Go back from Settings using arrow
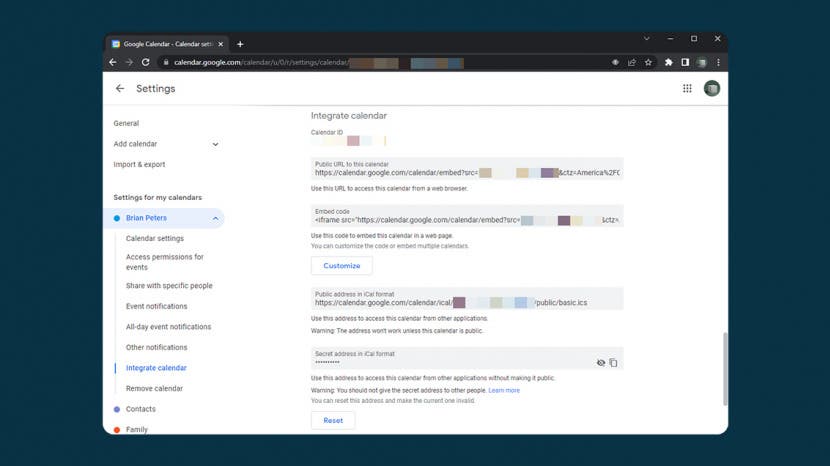 click(x=120, y=88)
